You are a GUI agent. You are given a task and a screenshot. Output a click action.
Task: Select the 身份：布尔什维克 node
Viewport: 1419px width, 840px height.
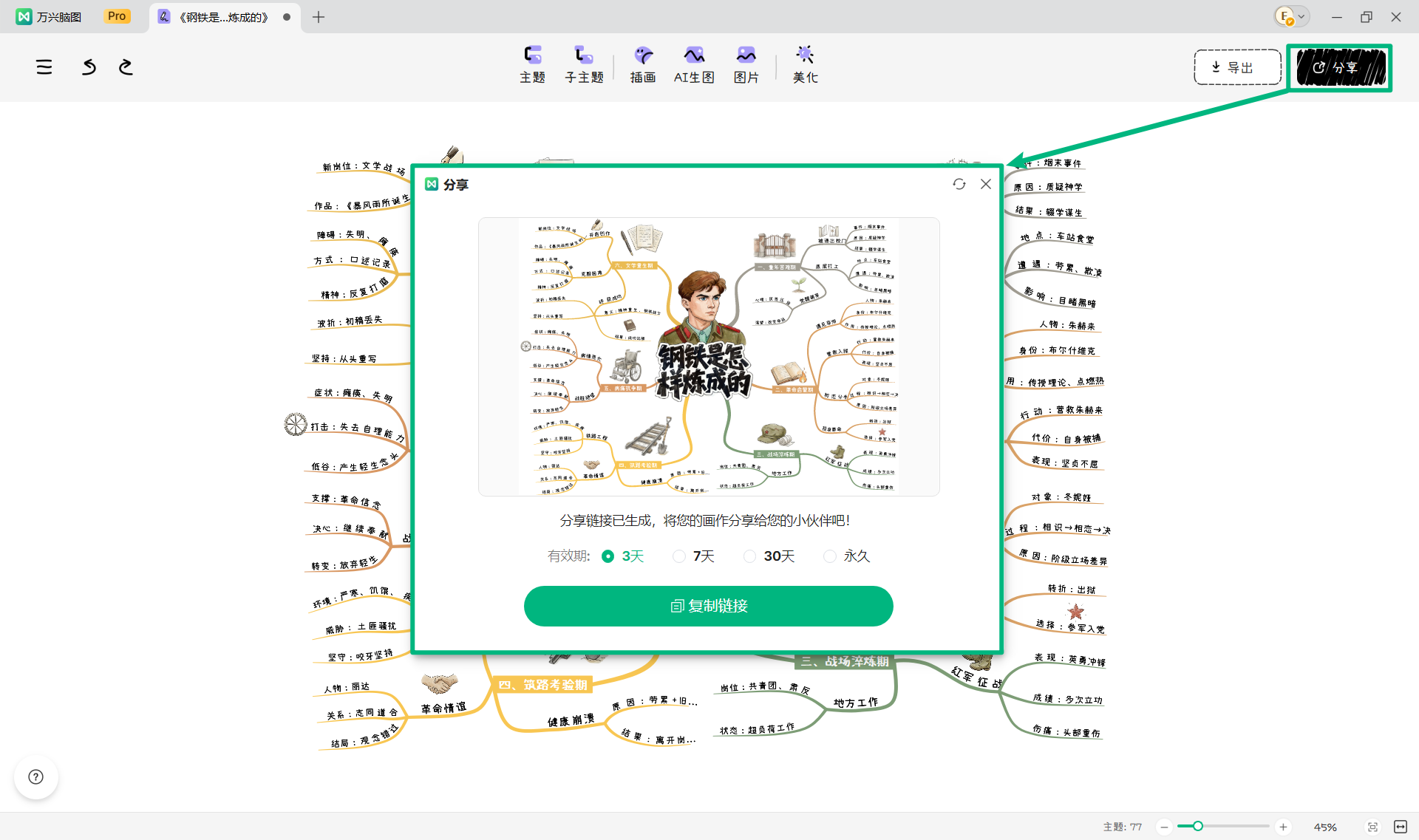click(1057, 350)
